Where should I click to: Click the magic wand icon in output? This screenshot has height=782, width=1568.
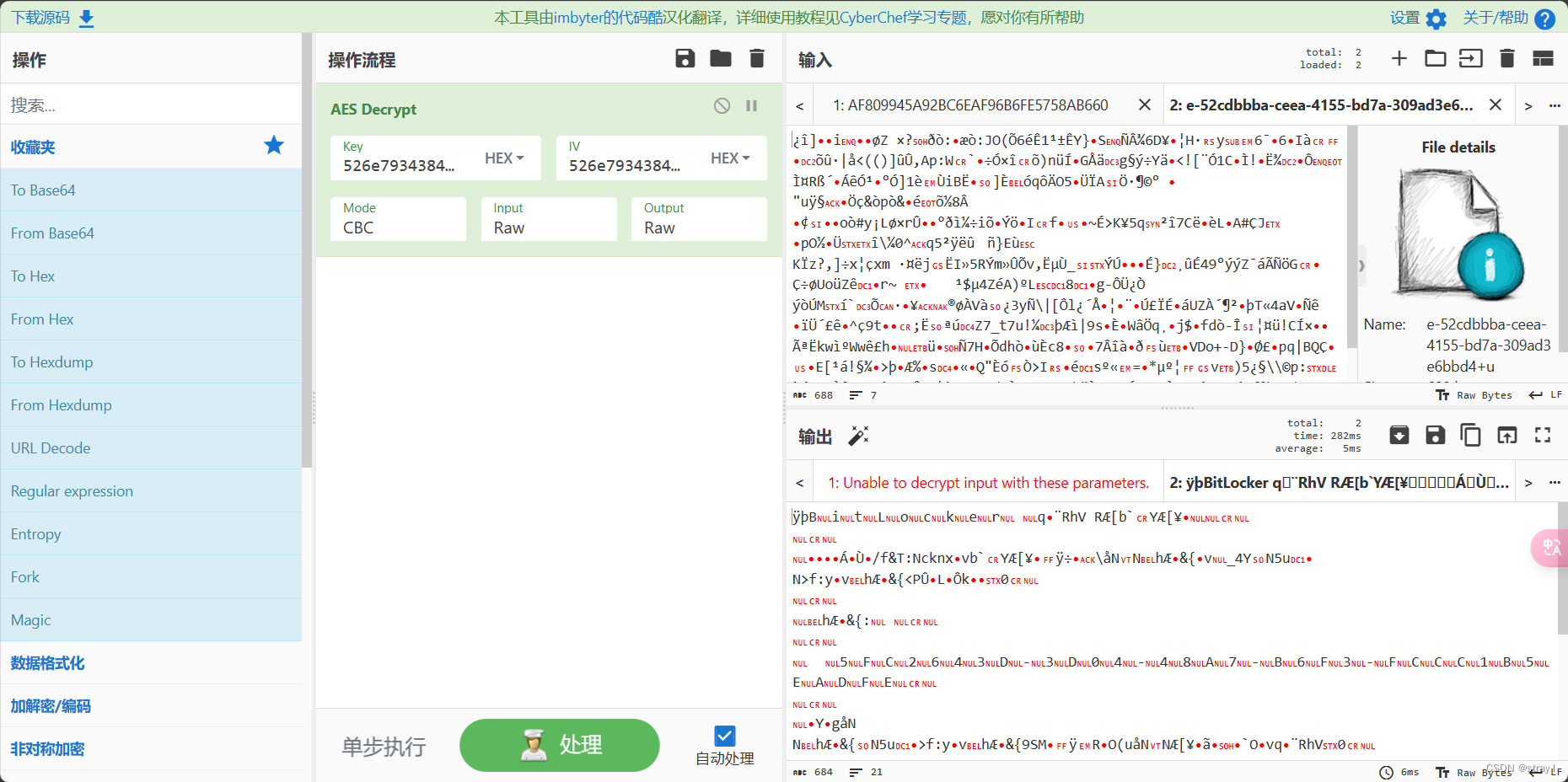(858, 436)
